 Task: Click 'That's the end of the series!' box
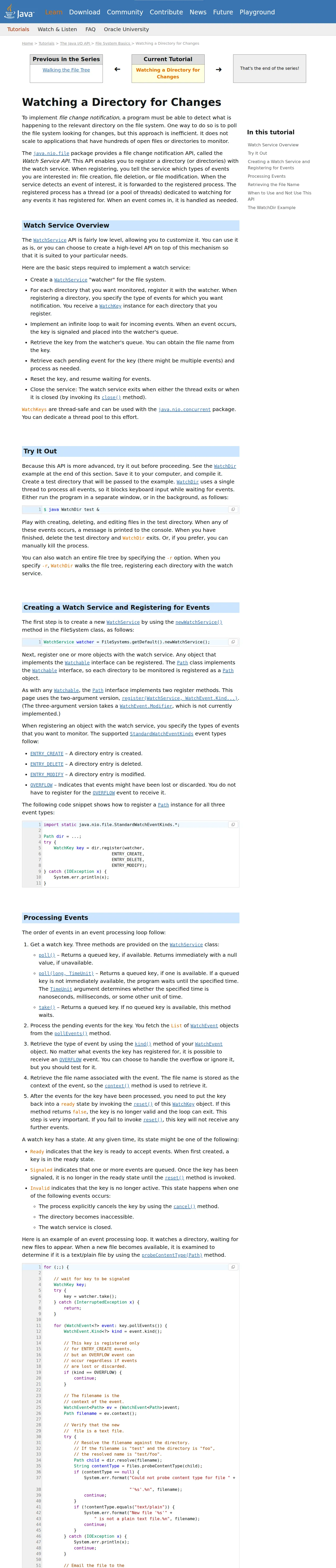[270, 69]
